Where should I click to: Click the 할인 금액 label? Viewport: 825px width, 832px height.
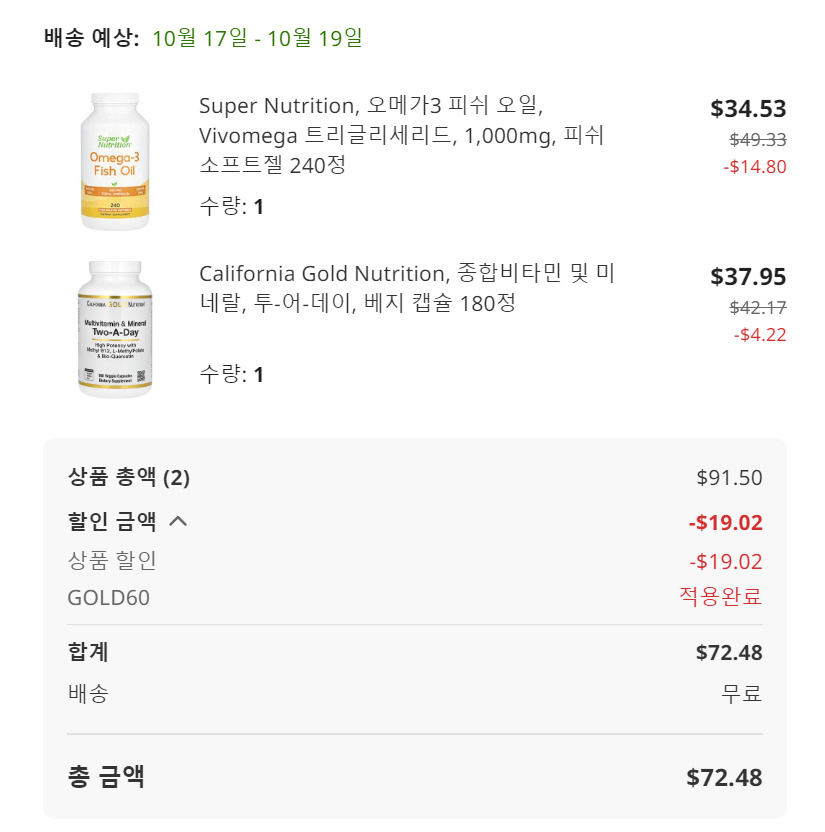[x=112, y=521]
